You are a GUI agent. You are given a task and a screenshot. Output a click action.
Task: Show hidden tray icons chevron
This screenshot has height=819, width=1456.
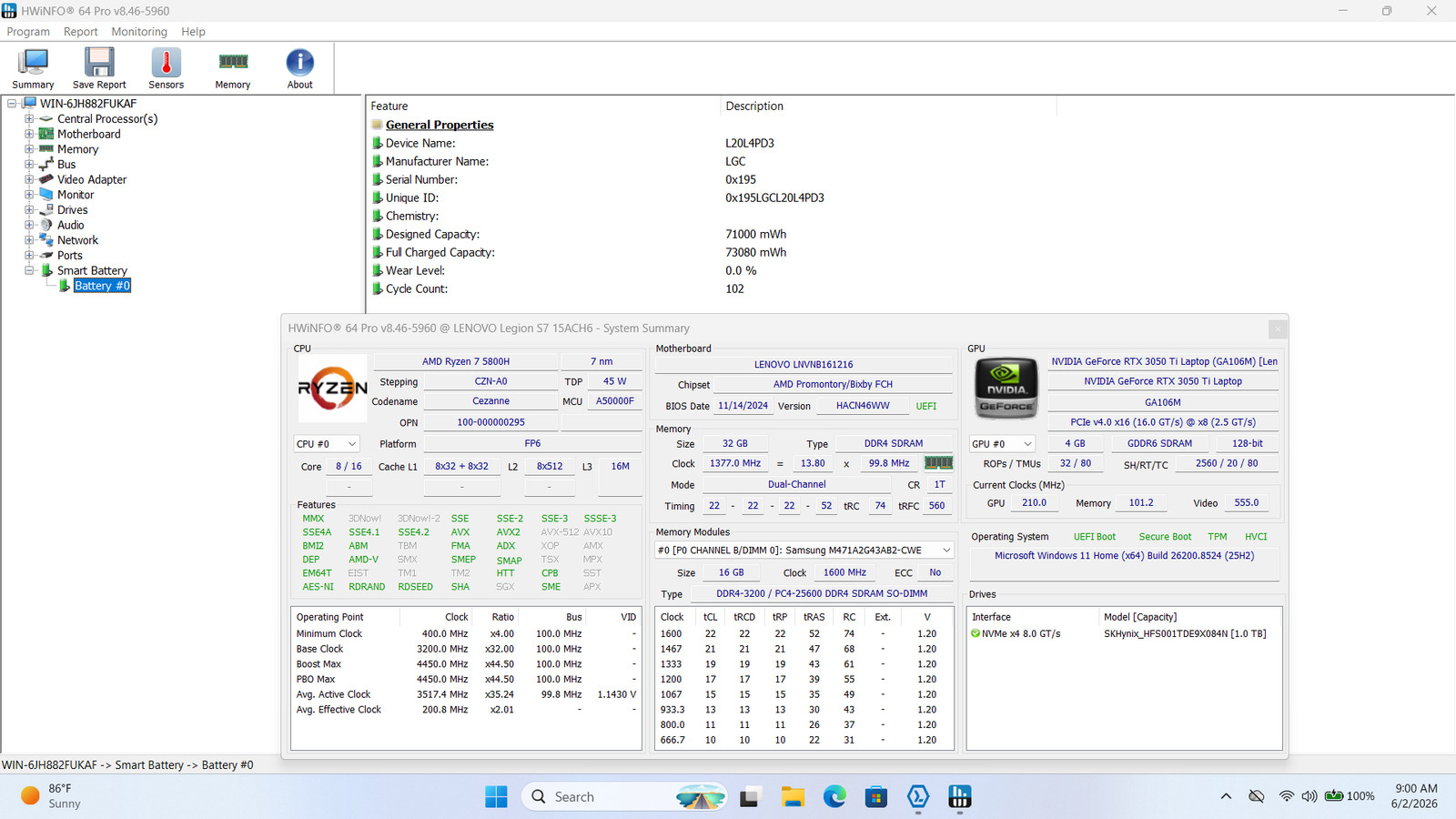1226,796
